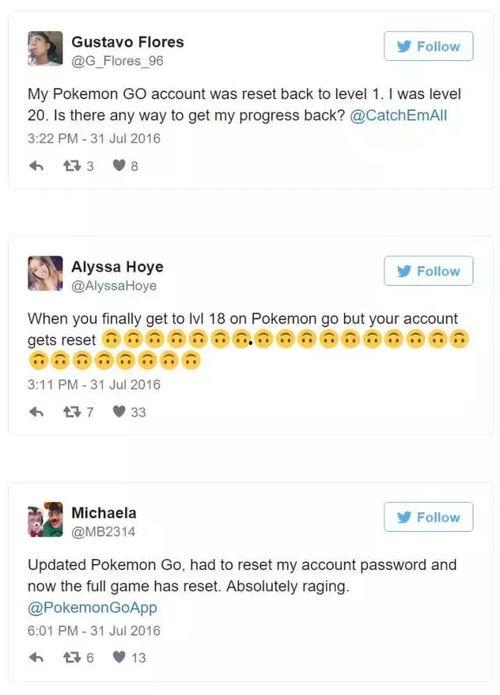Screen dimensions: 500x695
Task: Open the @CatchEmAll mention link
Action: click(x=398, y=115)
